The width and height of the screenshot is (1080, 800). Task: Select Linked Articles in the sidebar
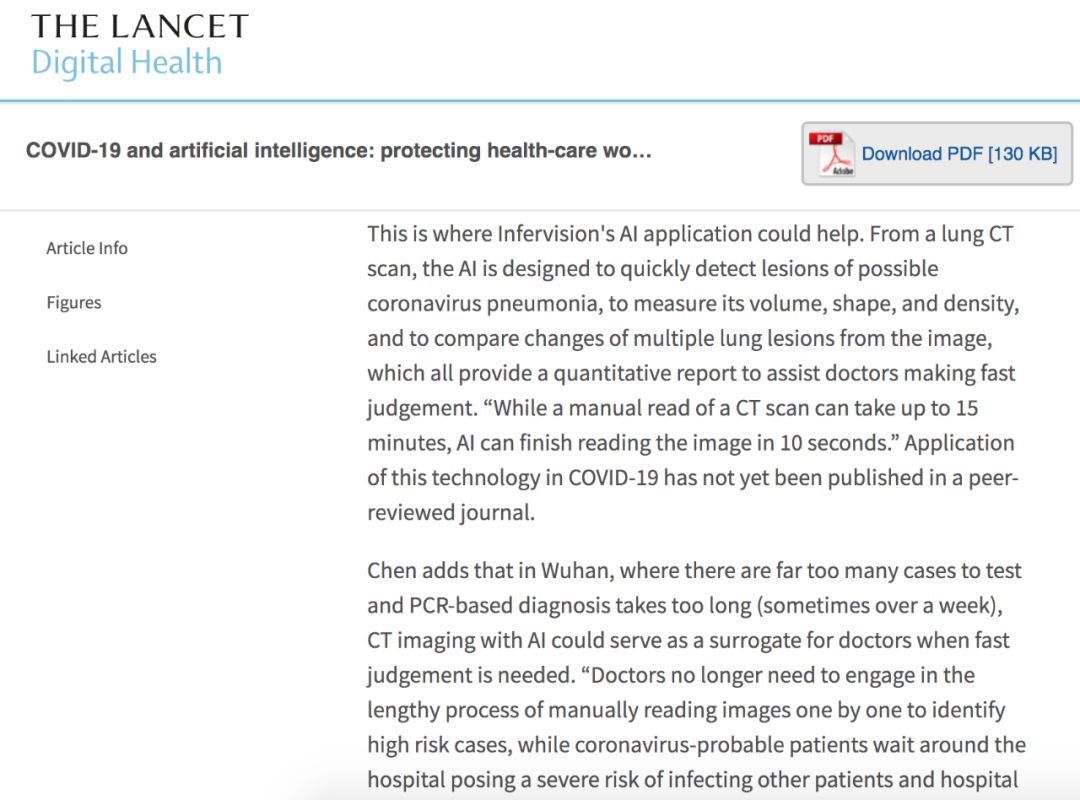coord(101,356)
